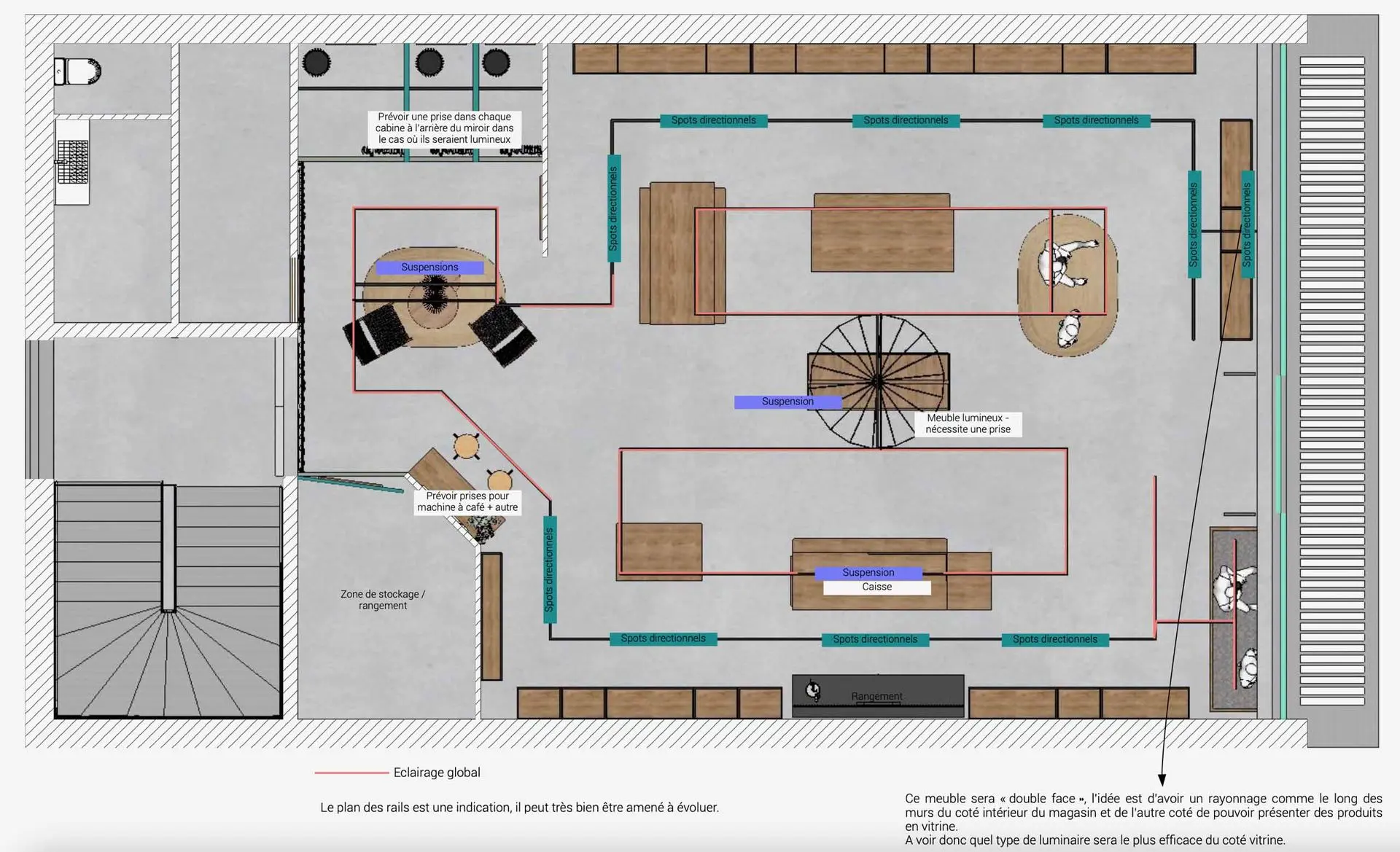The height and width of the screenshot is (852, 1400).
Task: Select the "Le plan des rails est une indication" sentence
Action: (519, 808)
